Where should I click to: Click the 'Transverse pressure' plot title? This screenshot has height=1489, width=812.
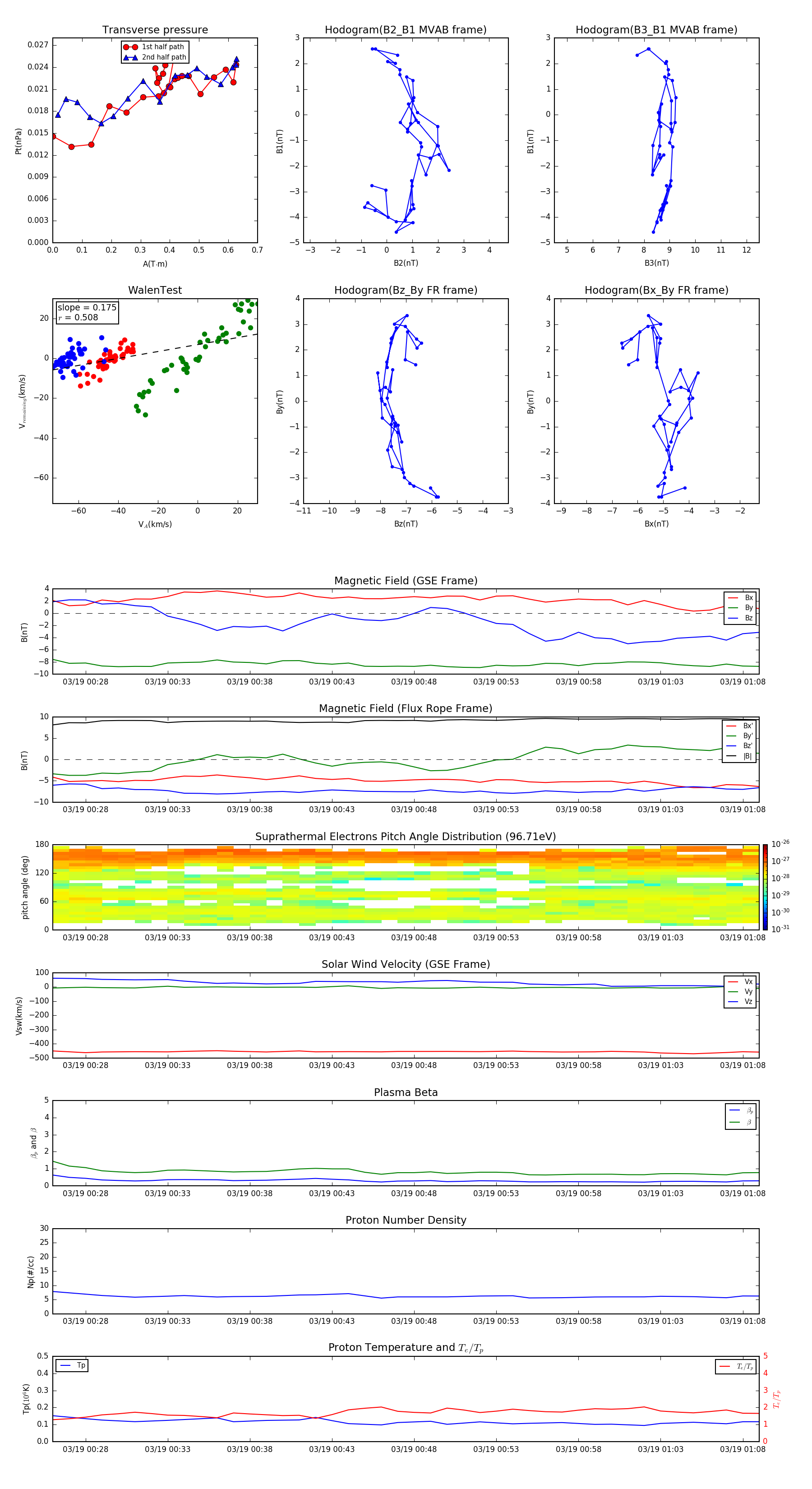155,30
